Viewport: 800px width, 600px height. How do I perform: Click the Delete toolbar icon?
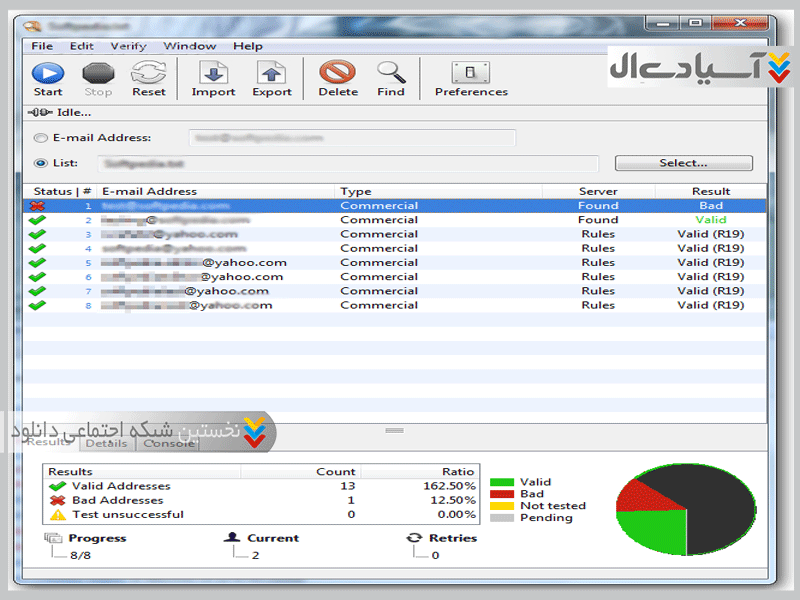click(338, 73)
